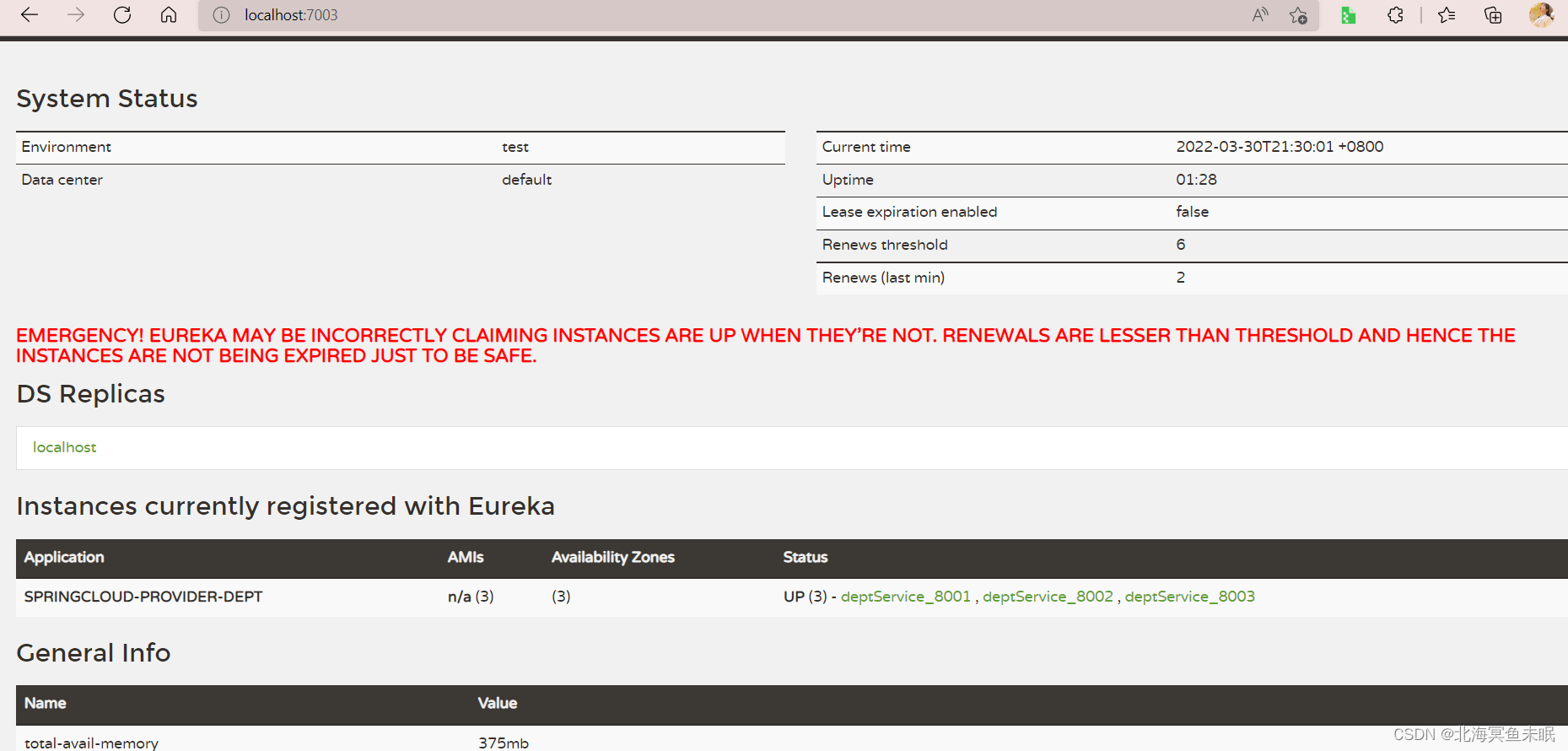Open the user profile avatar
The image size is (1568, 751).
[1541, 15]
